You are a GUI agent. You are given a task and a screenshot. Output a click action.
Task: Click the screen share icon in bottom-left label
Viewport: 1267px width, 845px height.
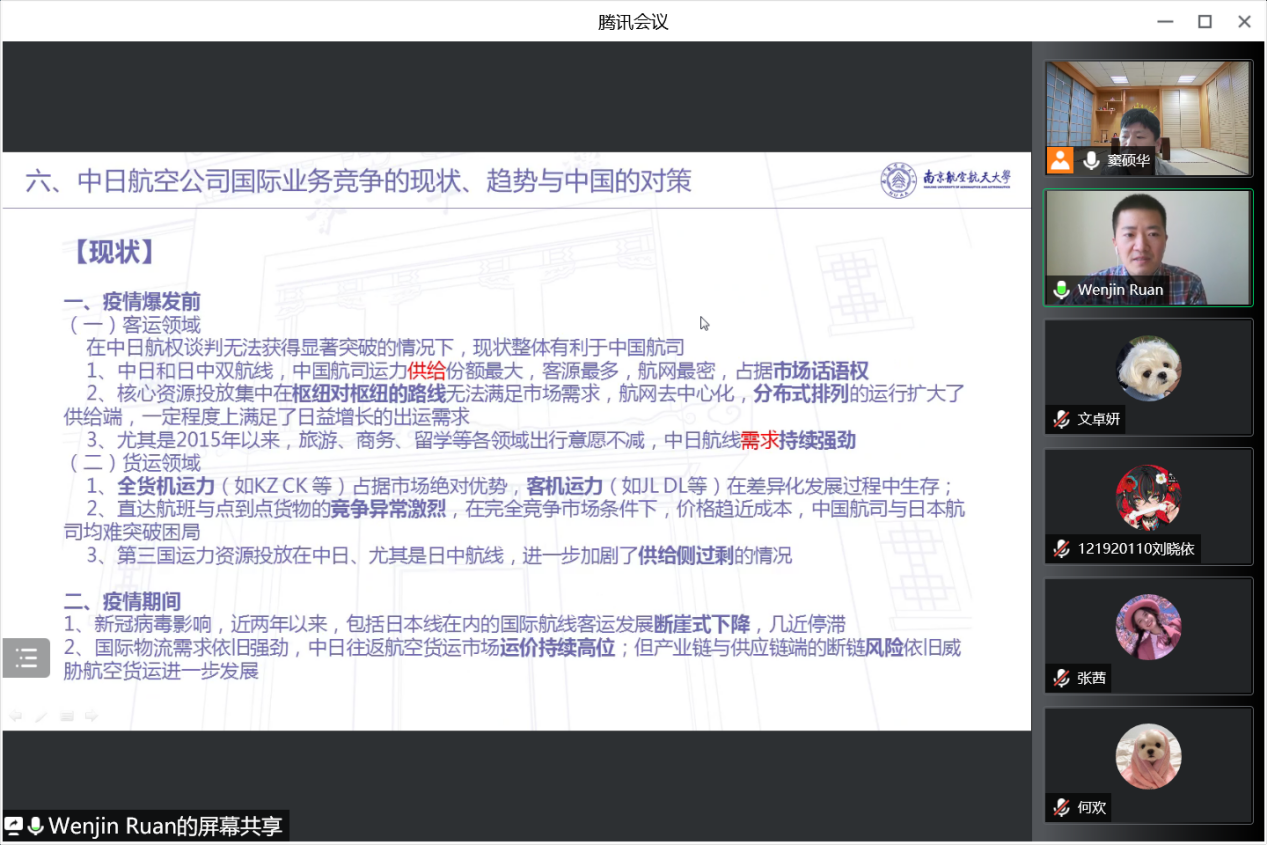[14, 826]
